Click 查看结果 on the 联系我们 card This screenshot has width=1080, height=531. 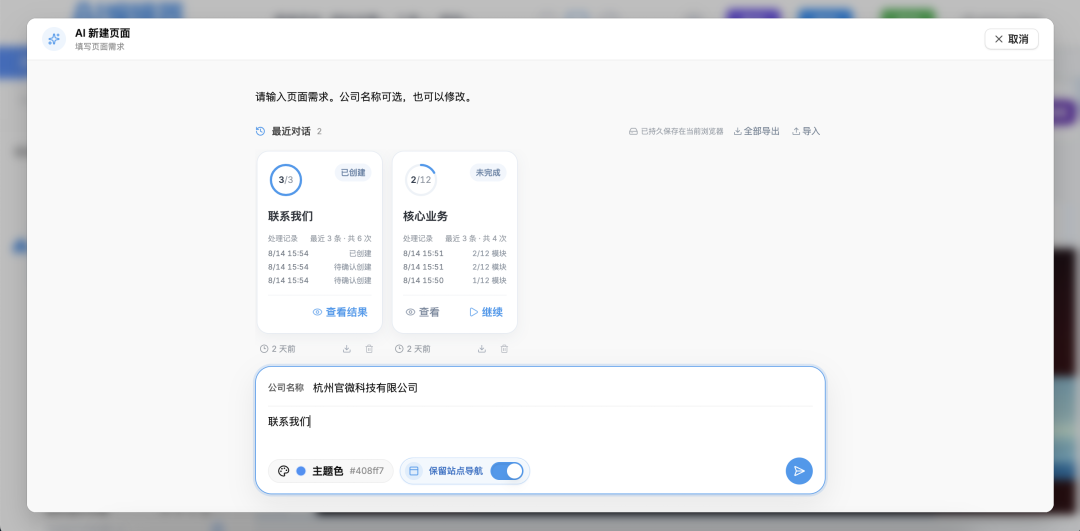pos(340,312)
